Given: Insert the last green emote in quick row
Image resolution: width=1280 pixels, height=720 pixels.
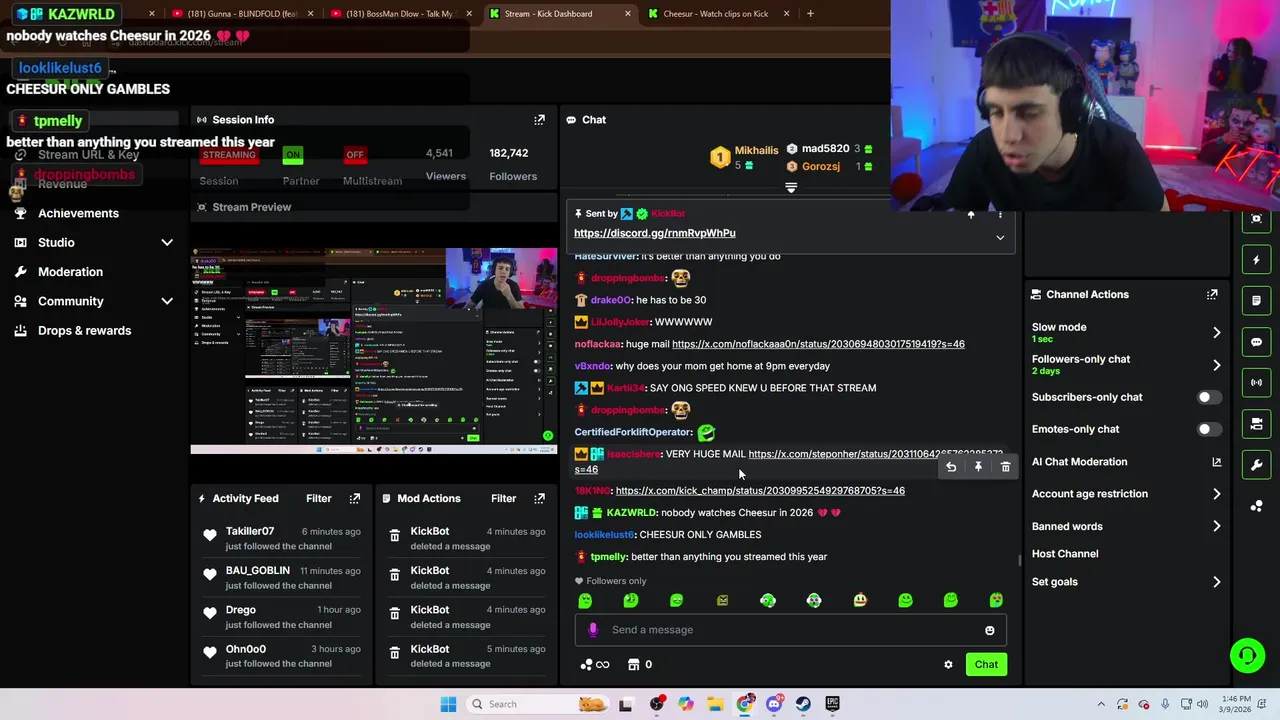Looking at the screenshot, I should point(996,600).
